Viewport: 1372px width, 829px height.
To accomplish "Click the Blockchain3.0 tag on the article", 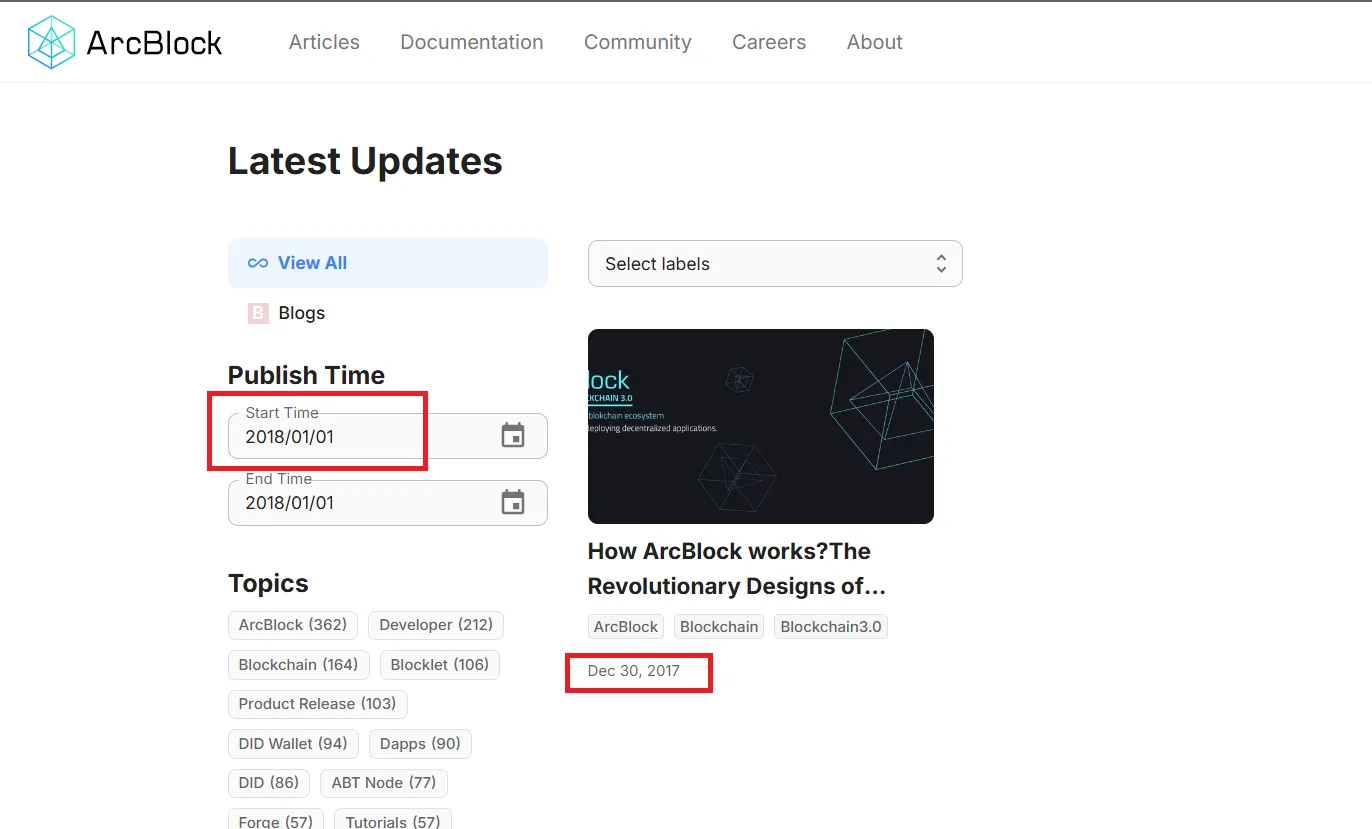I will coord(831,627).
